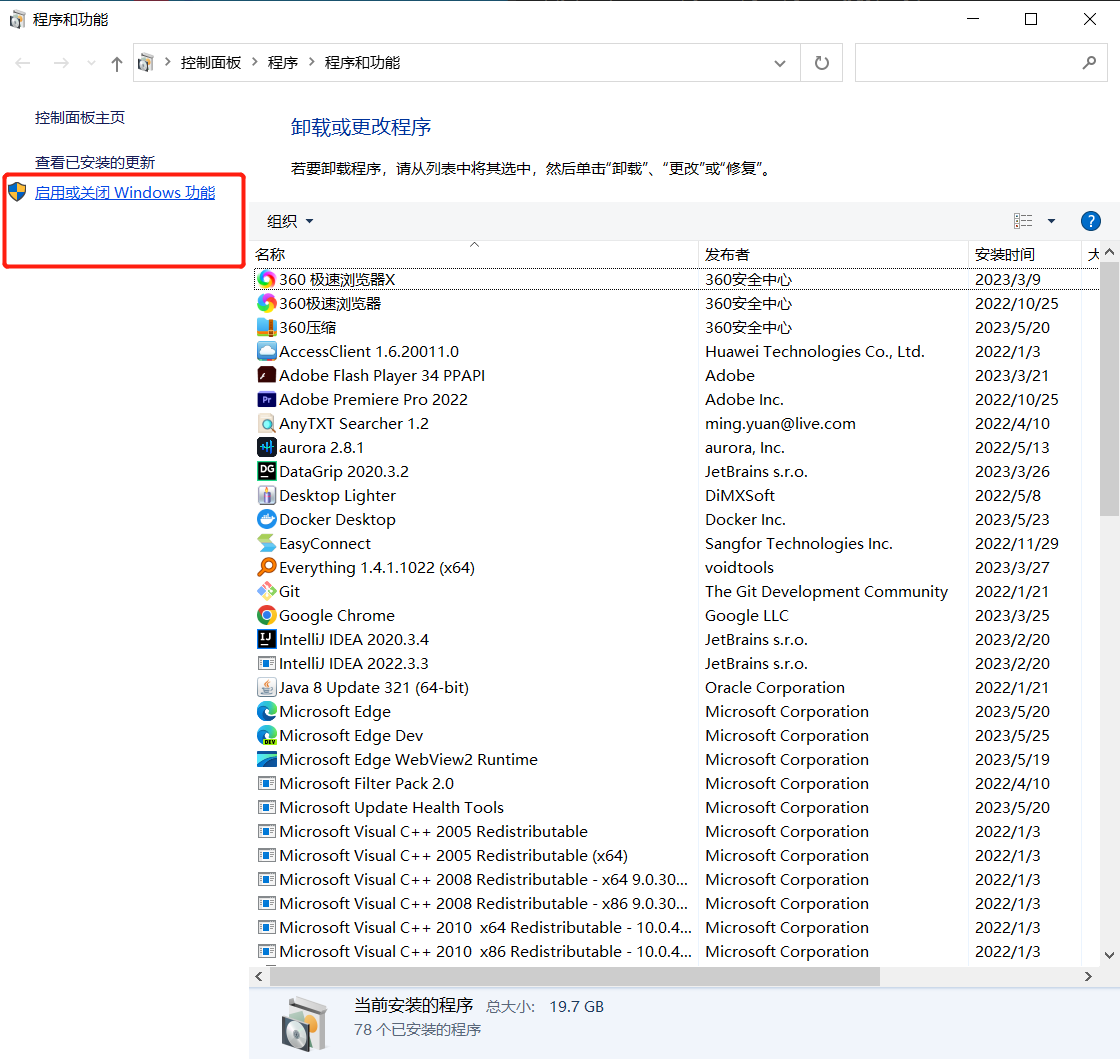Click the forward navigation arrow
Image resolution: width=1120 pixels, height=1059 pixels.
pyautogui.click(x=61, y=64)
